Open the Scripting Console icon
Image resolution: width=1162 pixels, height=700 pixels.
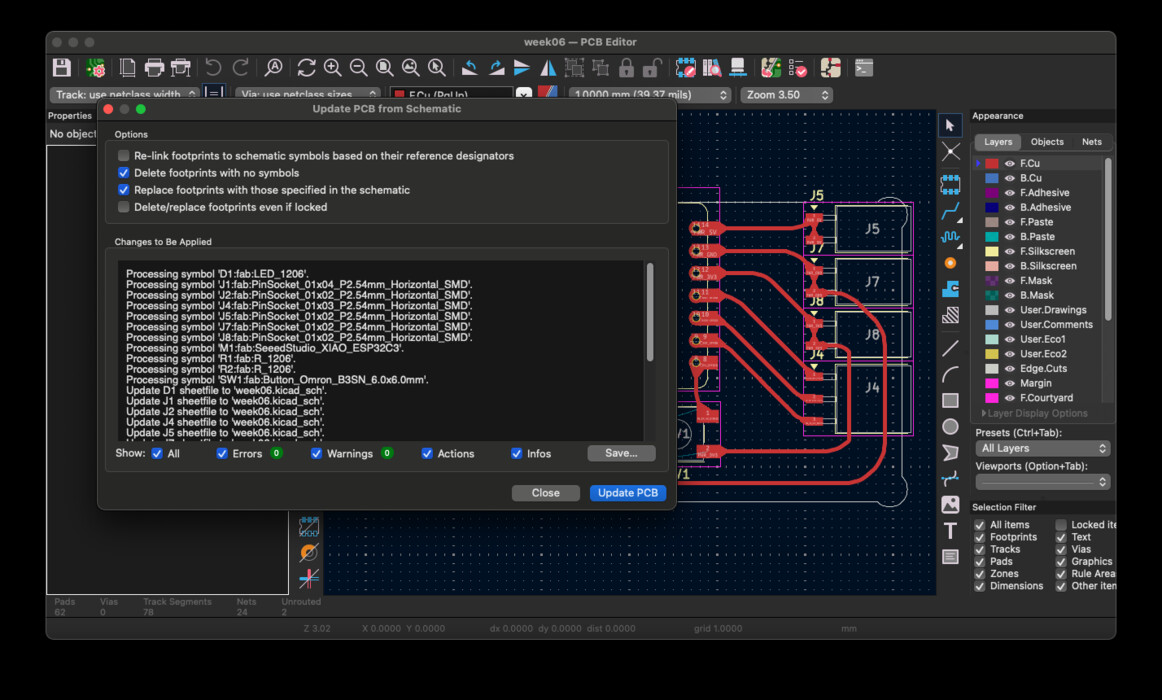click(x=864, y=68)
